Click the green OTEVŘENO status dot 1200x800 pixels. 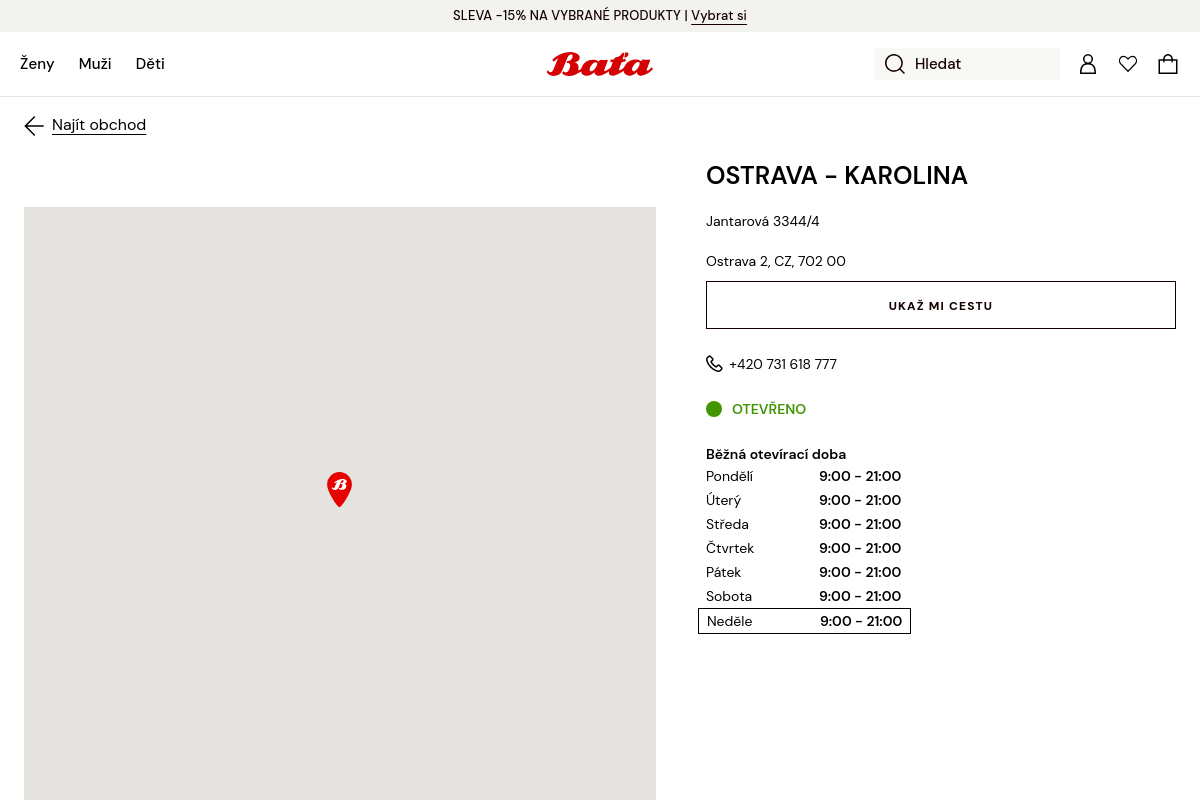coord(714,409)
